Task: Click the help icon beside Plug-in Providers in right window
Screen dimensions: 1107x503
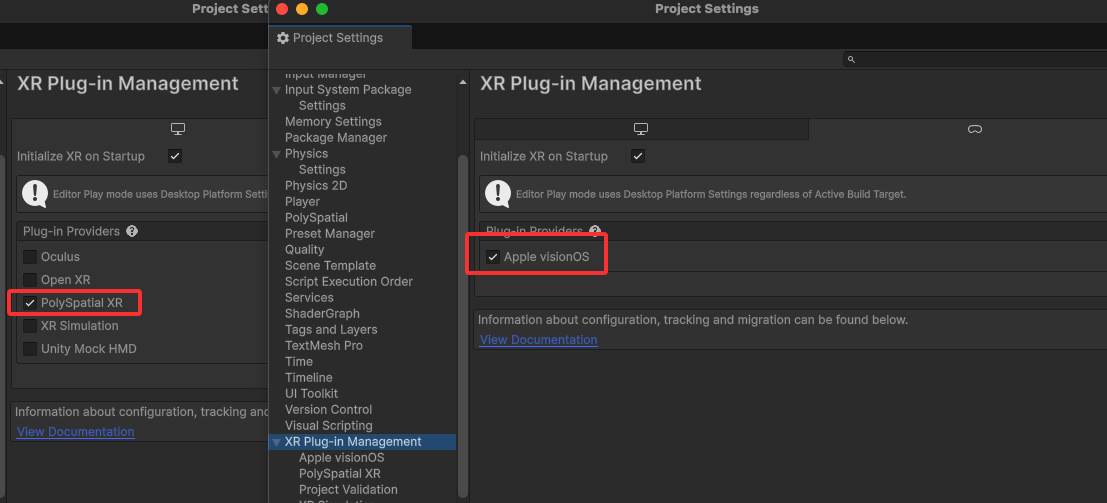Action: 594,231
